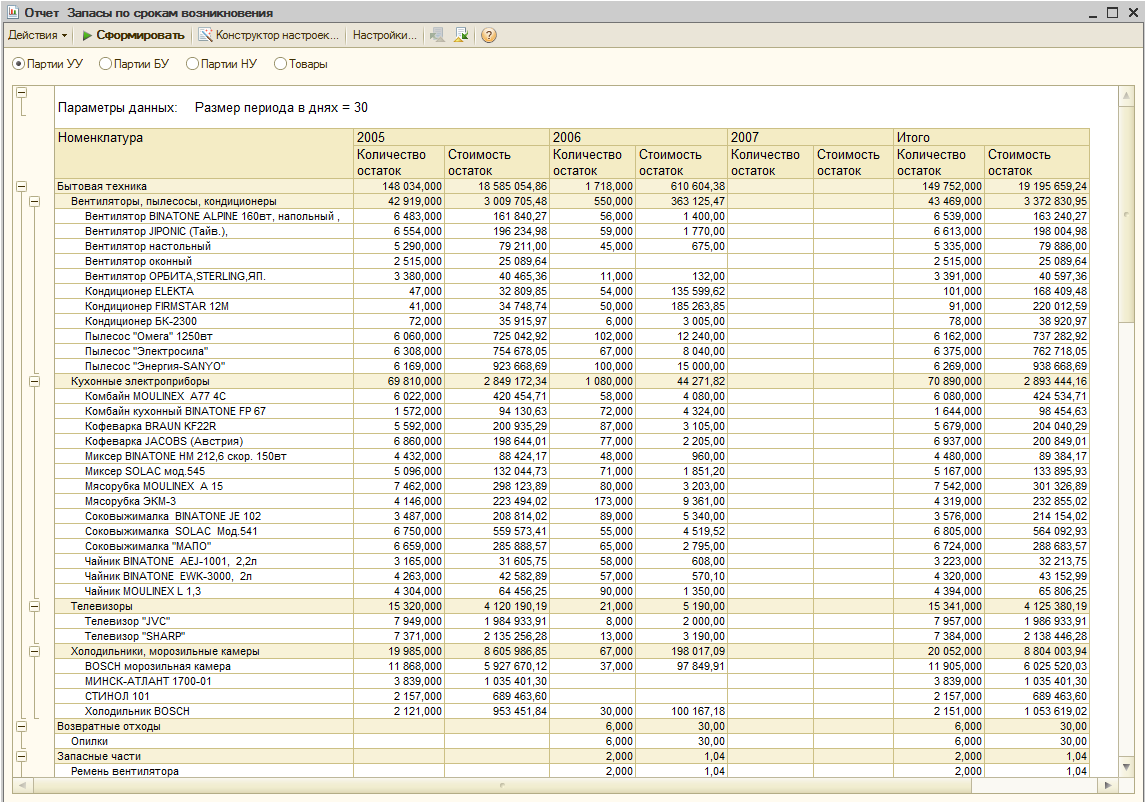Collapse Холодильники, морозильные камеры subgroup

[34, 652]
